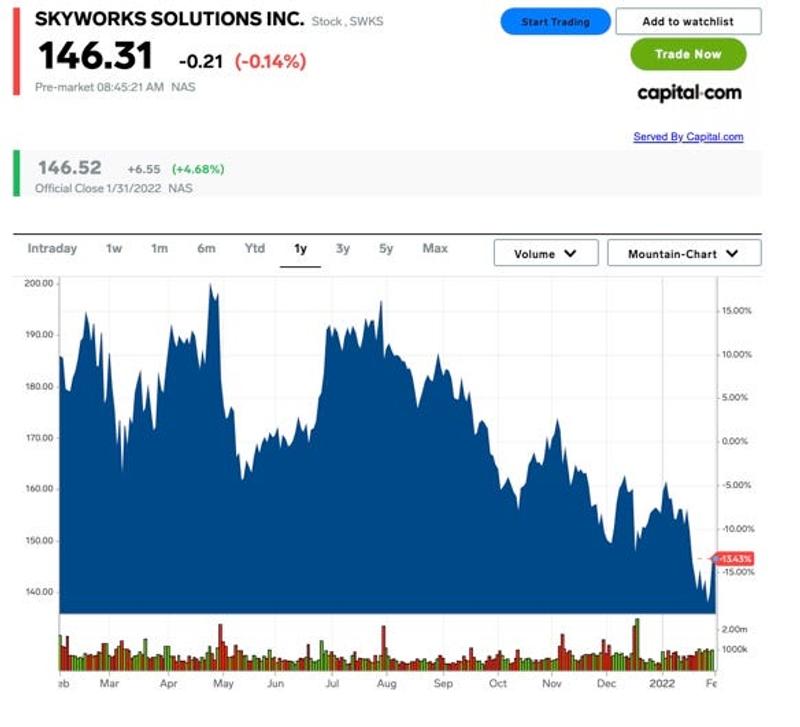800x727 pixels.
Task: Click the SKYWORKS SOLUTIONS INC. title
Action: tap(169, 19)
